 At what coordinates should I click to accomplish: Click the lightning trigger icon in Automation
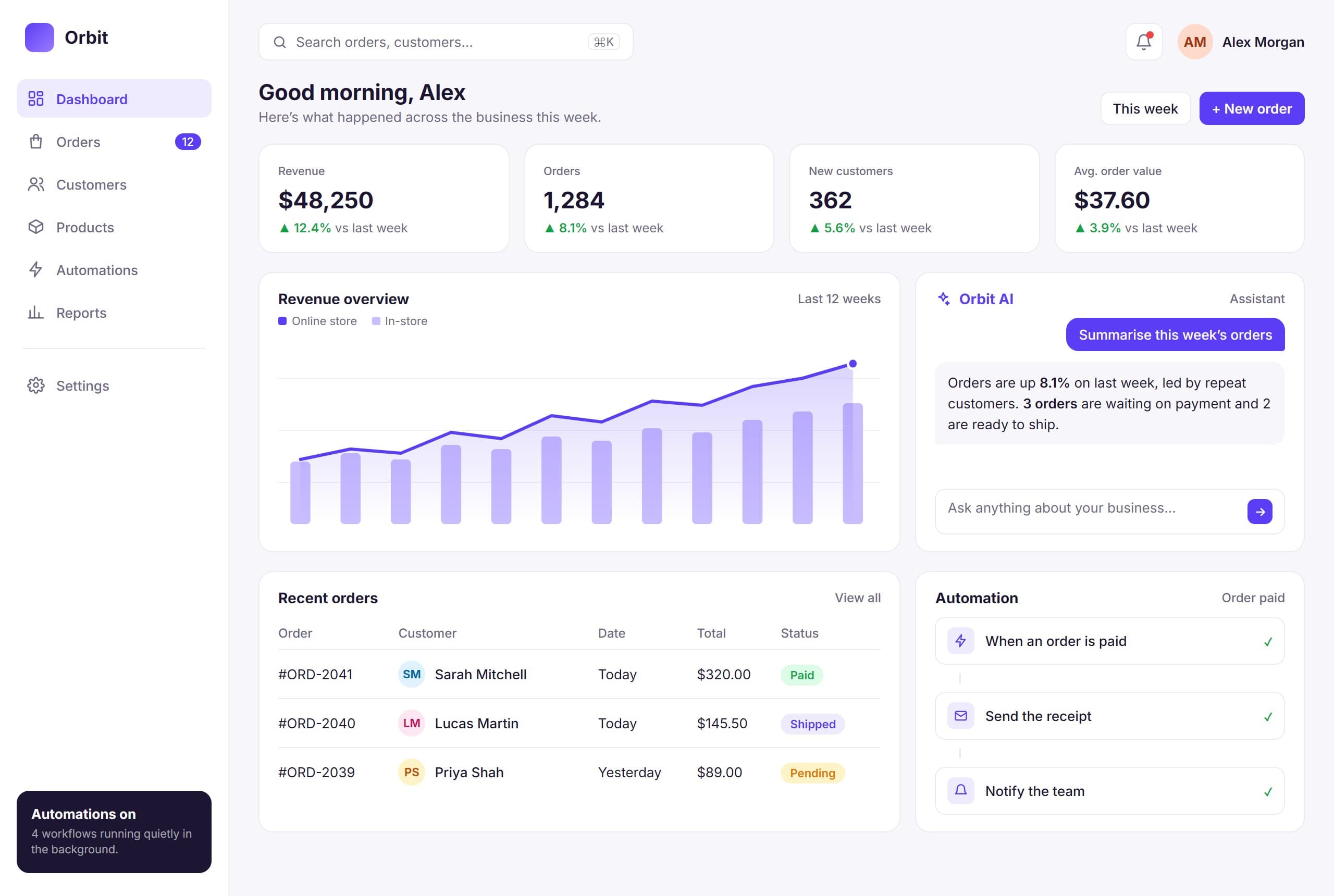click(x=961, y=641)
